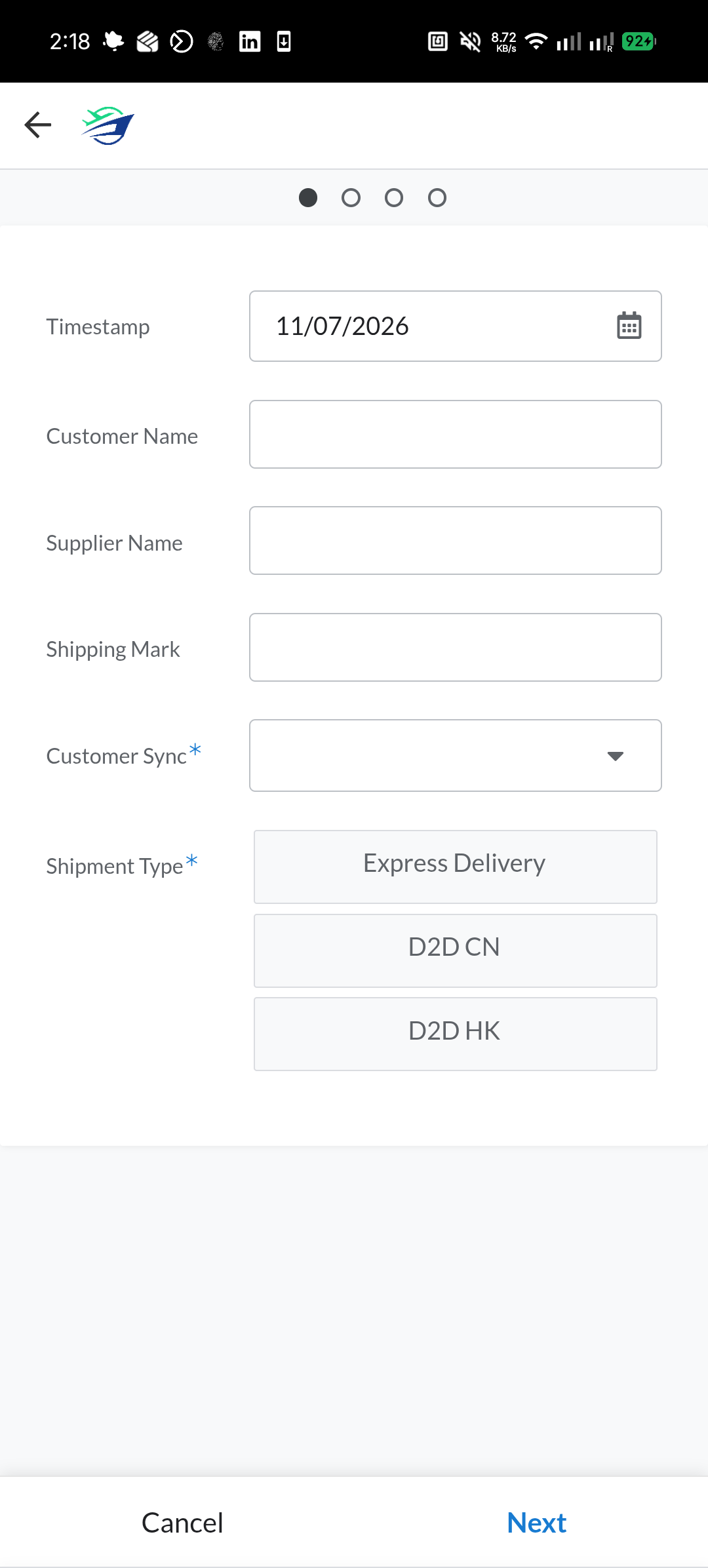Expand the Customer Sync dropdown arrow
The width and height of the screenshot is (708, 1568).
(616, 756)
